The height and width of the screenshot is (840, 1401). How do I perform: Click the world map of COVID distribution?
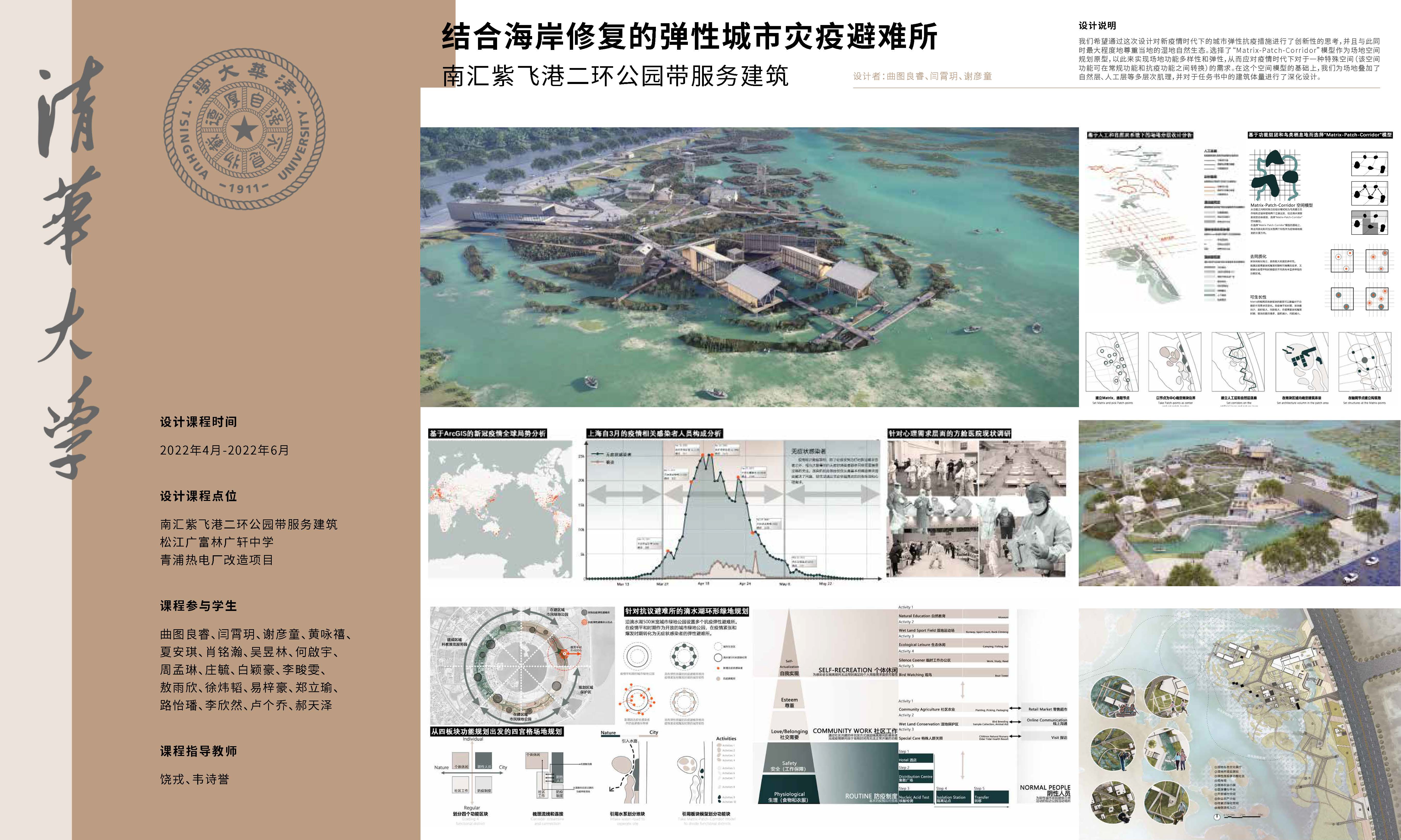coord(500,509)
